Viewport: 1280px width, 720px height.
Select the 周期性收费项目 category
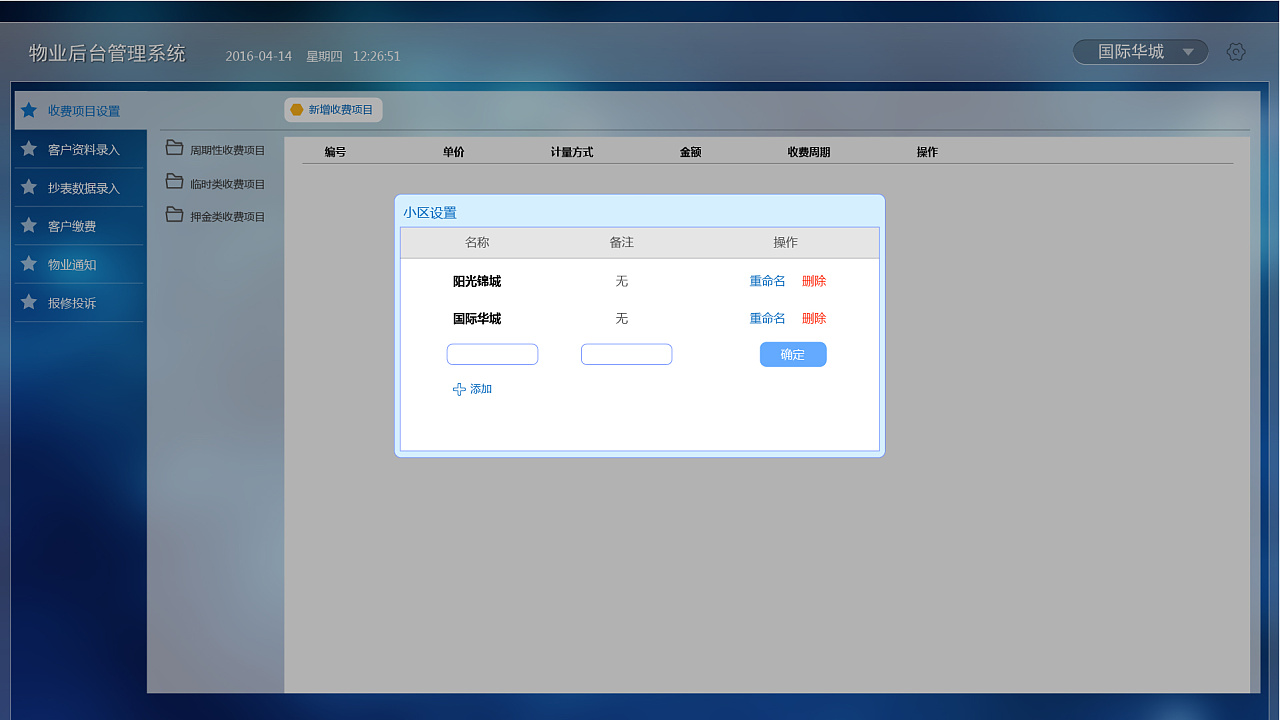coord(228,150)
